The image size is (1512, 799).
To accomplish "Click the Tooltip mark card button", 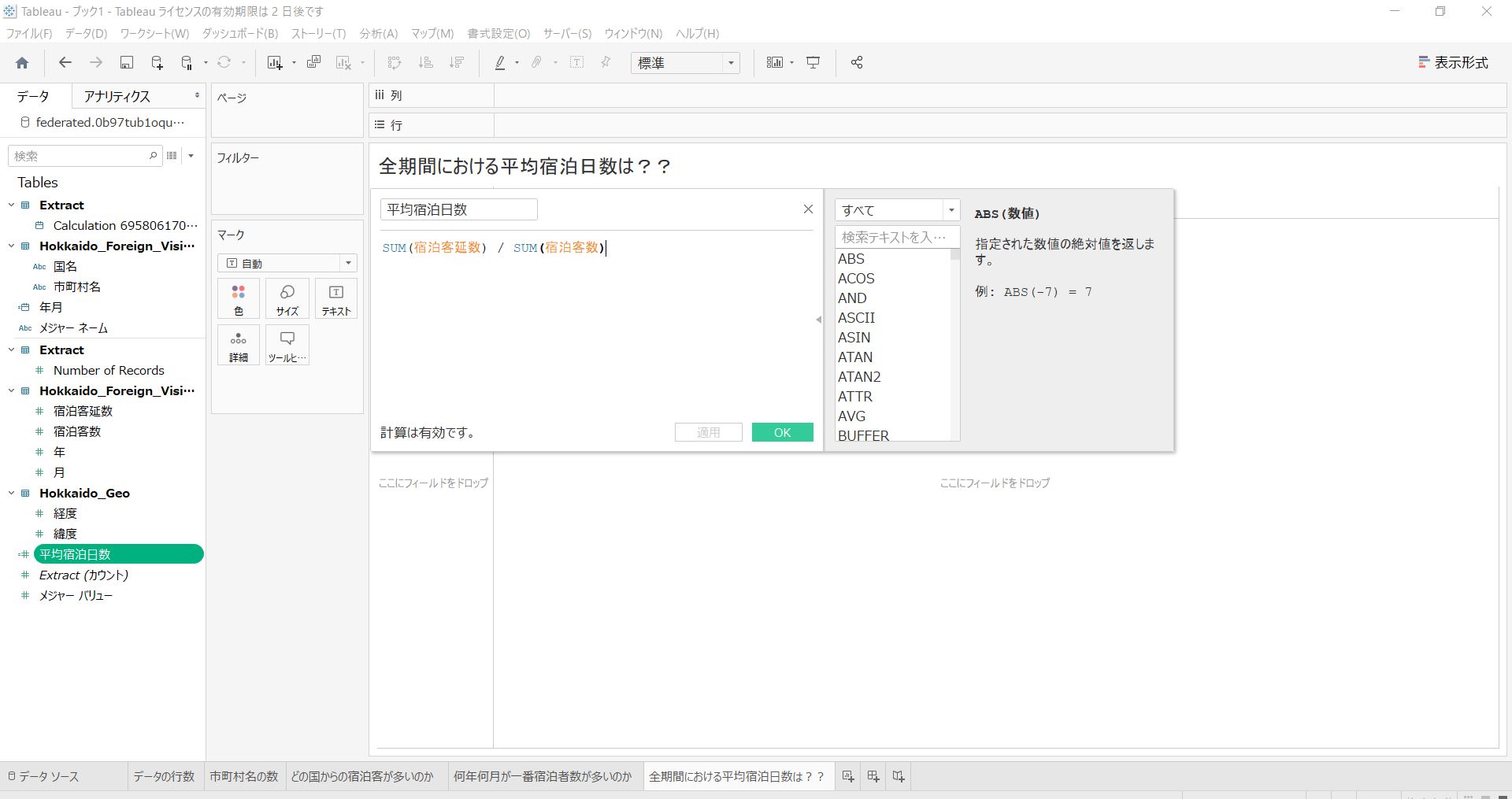I will point(287,345).
